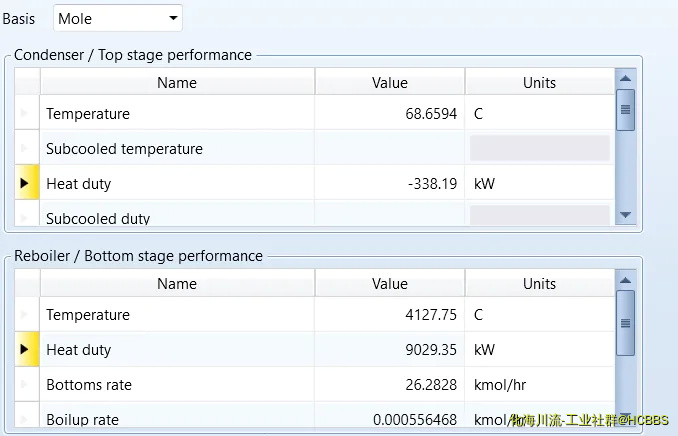Click kW units for reboiler Heat duty
Viewport: 678px width, 436px height.
coord(484,349)
